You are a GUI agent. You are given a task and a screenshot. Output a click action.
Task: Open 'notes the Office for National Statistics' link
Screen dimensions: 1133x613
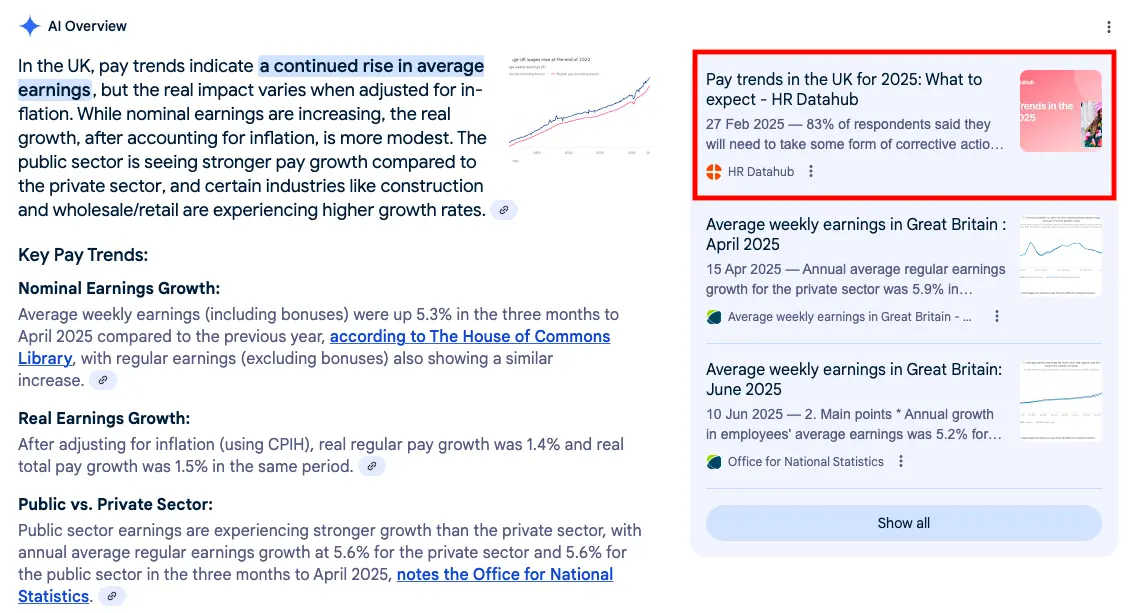[504, 574]
